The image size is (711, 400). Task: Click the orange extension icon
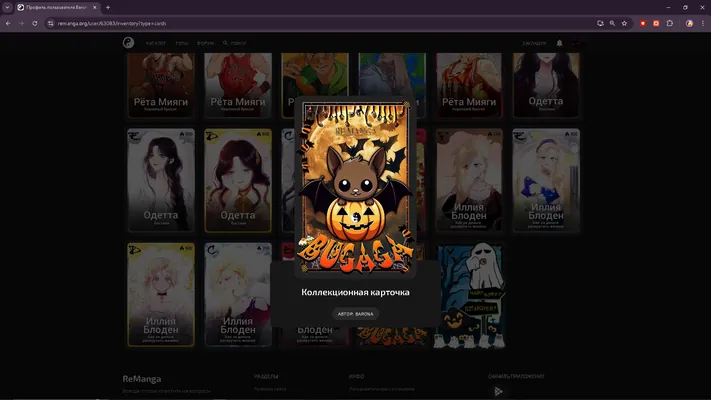point(656,23)
